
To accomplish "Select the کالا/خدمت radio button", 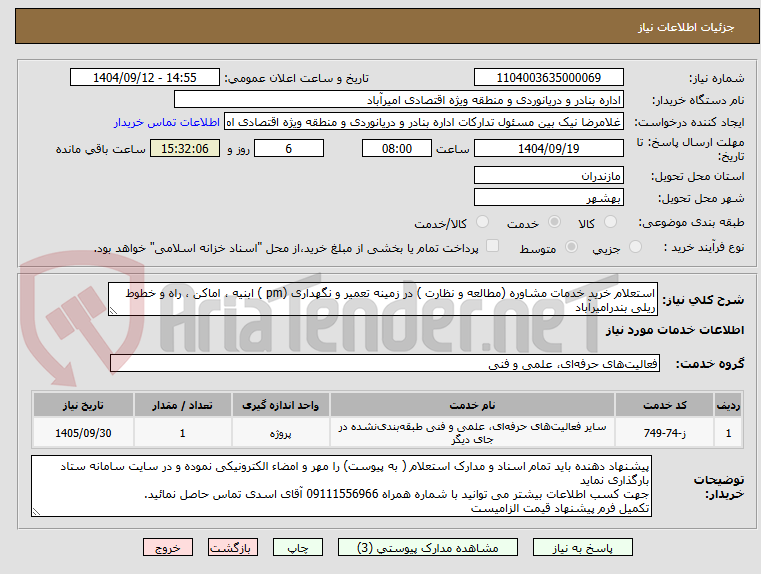I will 482,222.
